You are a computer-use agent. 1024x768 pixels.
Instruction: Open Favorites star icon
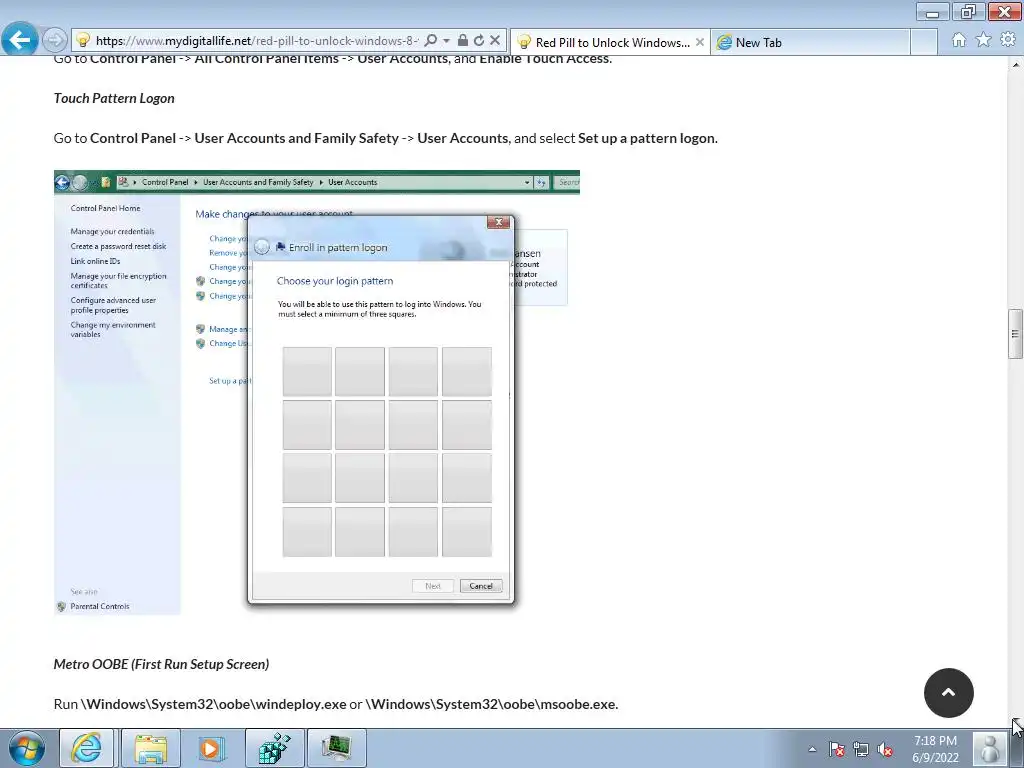[984, 40]
